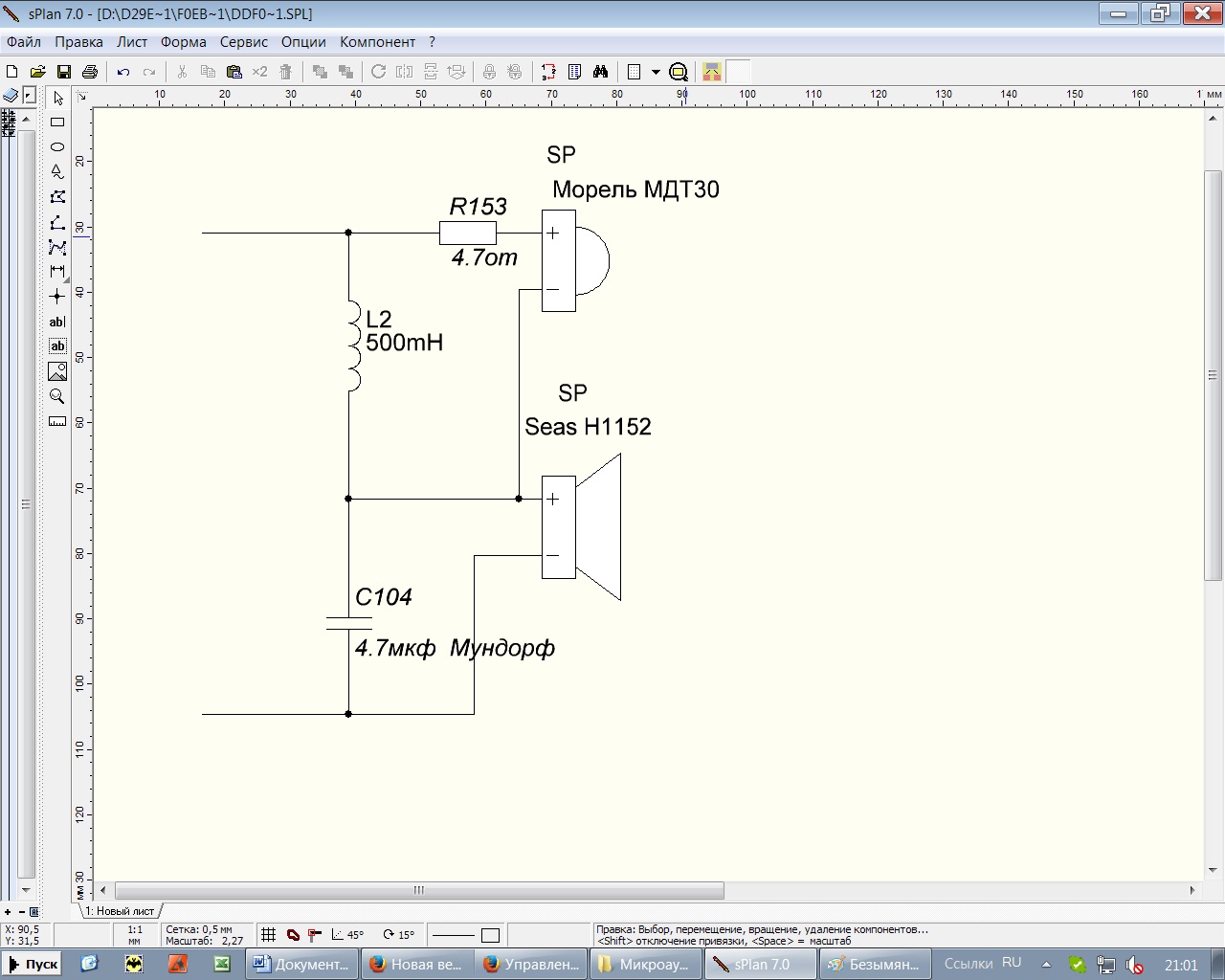This screenshot has height=980, width=1225.
Task: Select the Bezier curve tool
Action: [x=57, y=247]
